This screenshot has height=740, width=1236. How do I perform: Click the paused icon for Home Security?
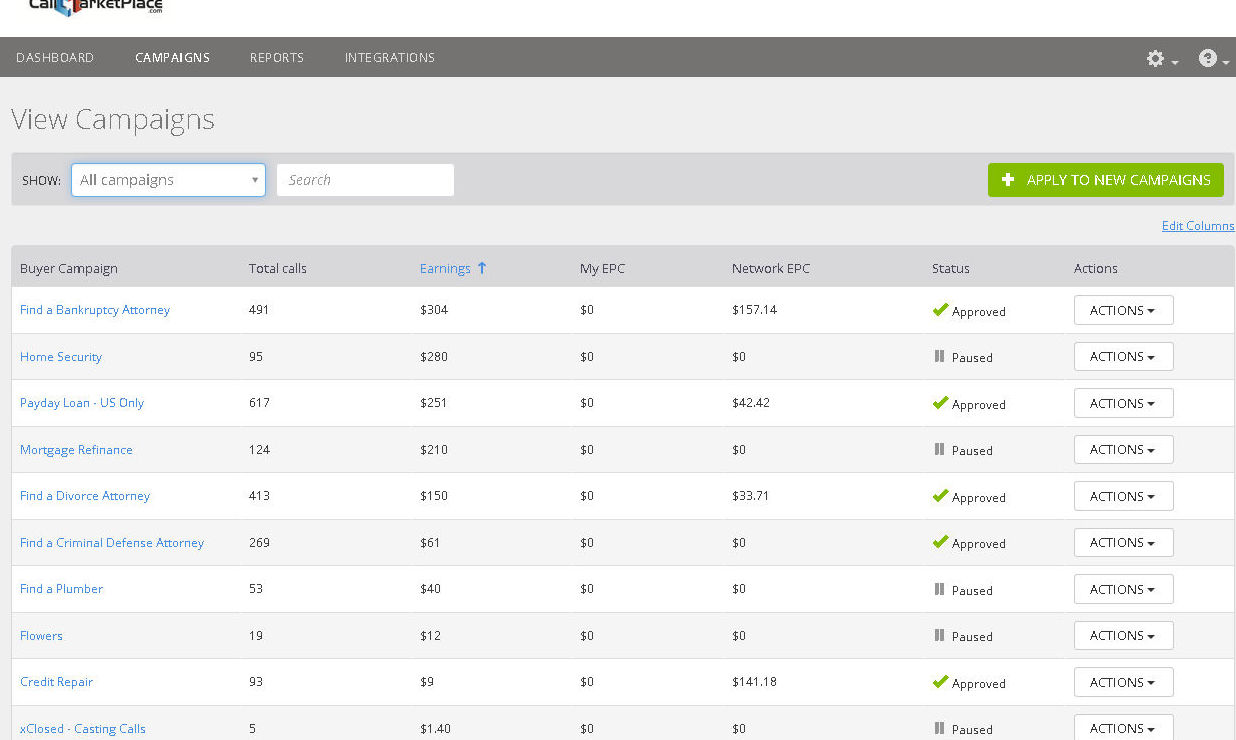coord(939,356)
